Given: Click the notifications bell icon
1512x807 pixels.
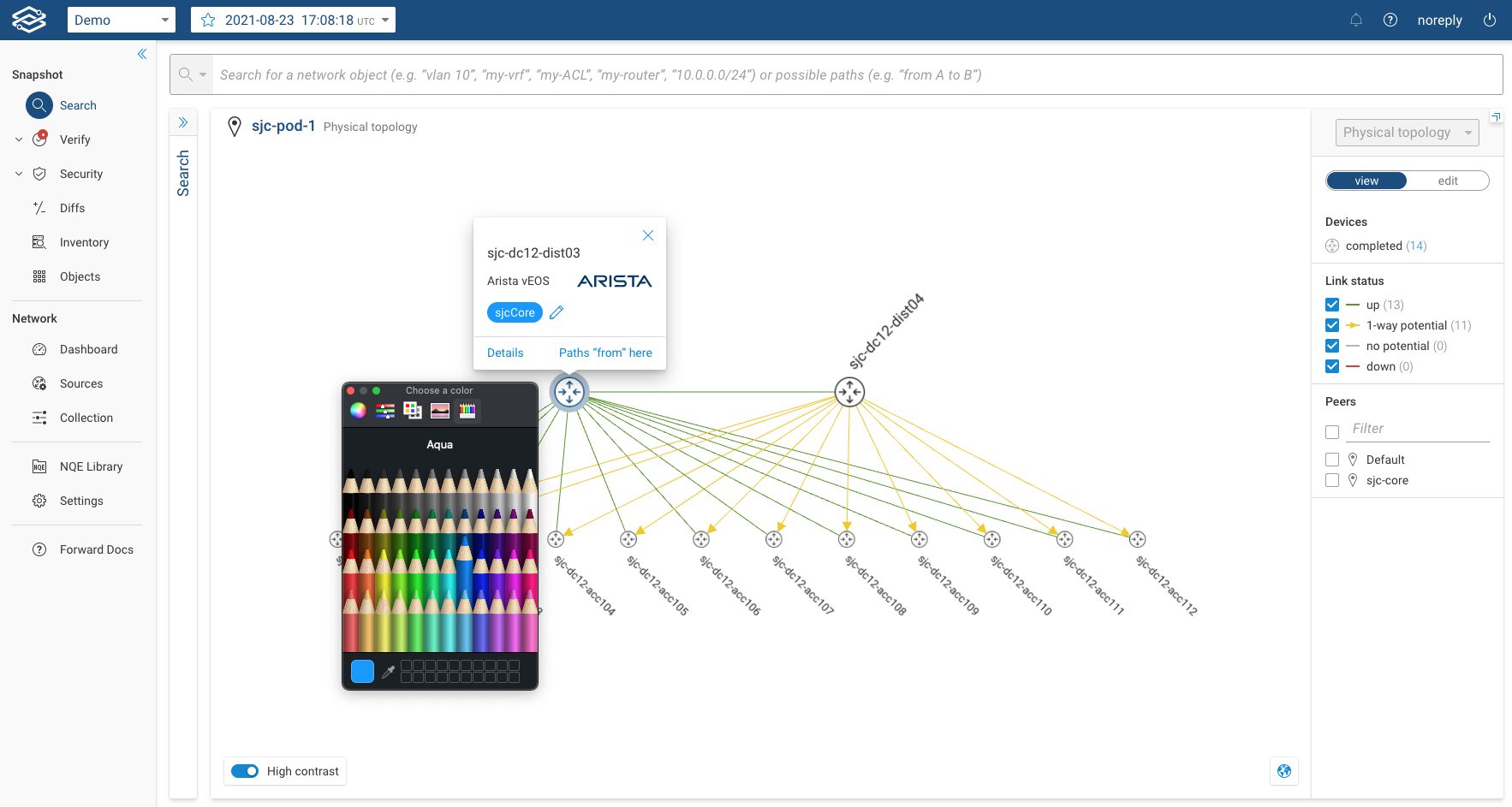Looking at the screenshot, I should [1356, 20].
